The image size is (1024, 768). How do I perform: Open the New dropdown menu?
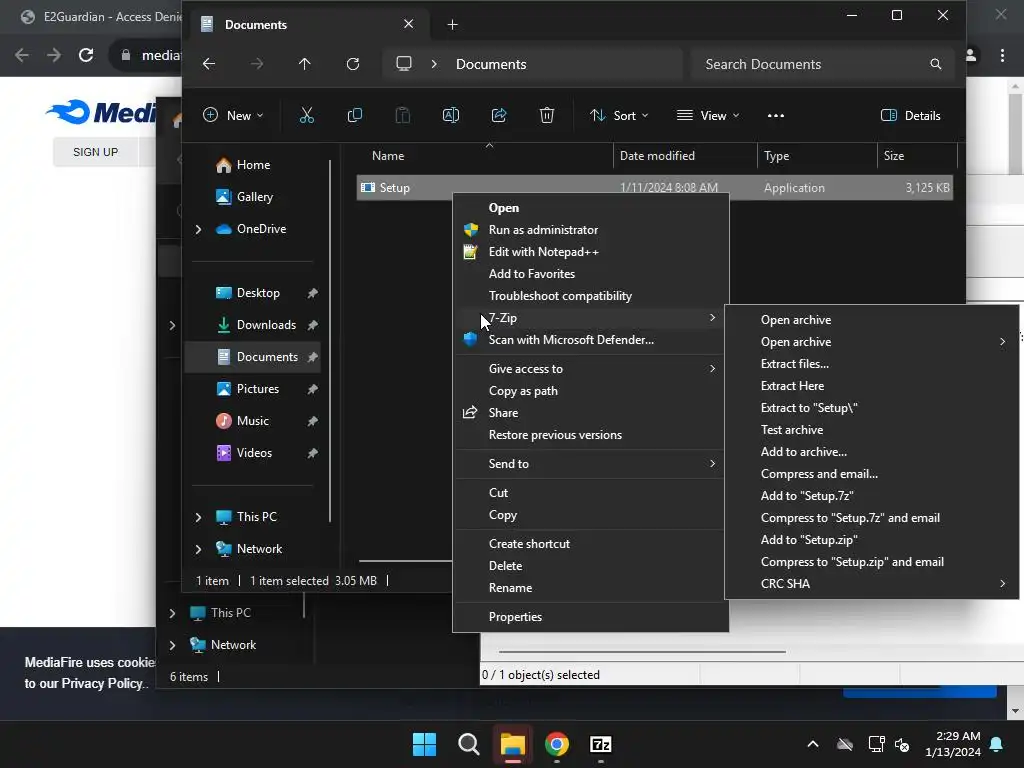pos(233,116)
